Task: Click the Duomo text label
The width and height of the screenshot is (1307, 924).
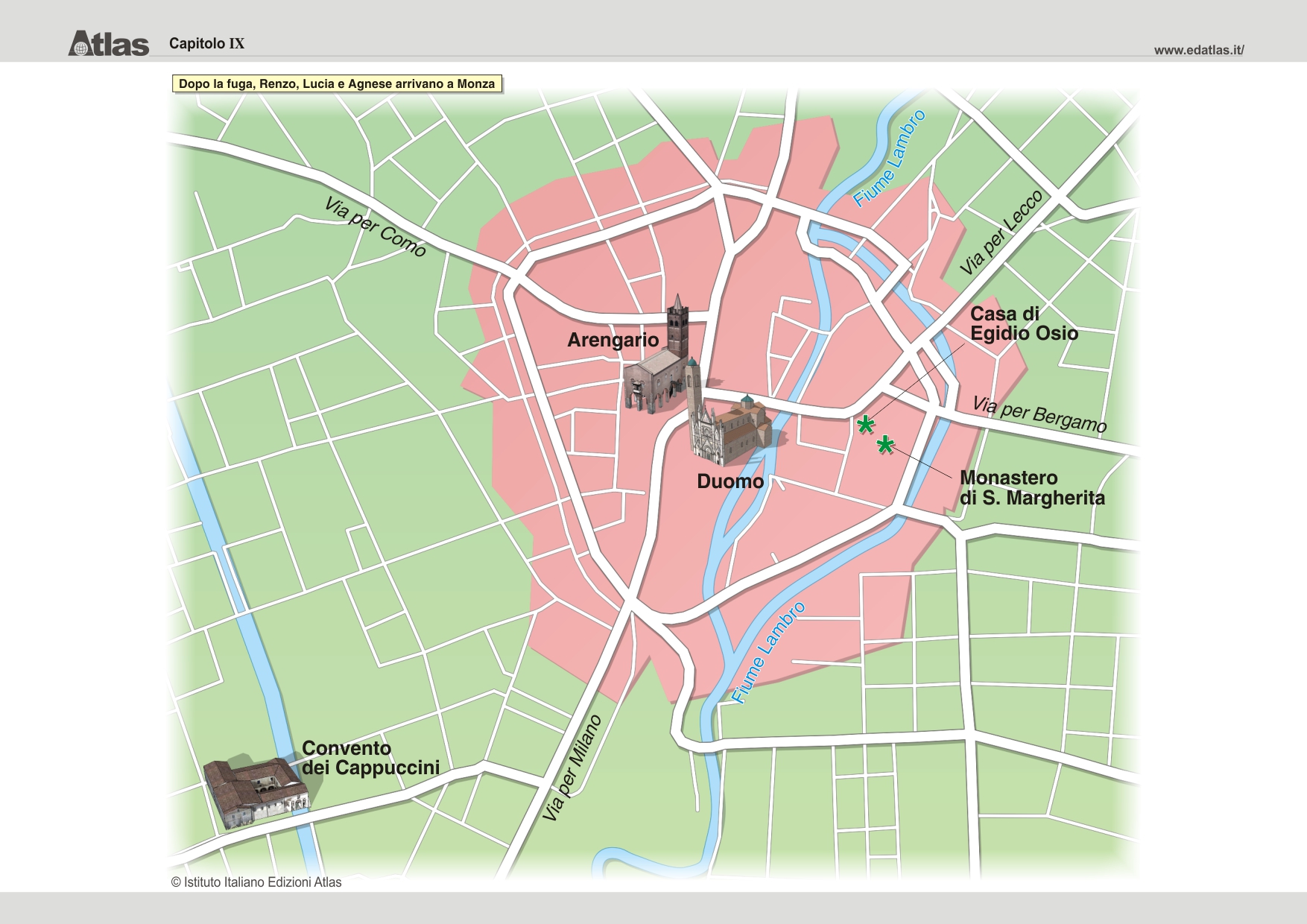Action: 730,481
